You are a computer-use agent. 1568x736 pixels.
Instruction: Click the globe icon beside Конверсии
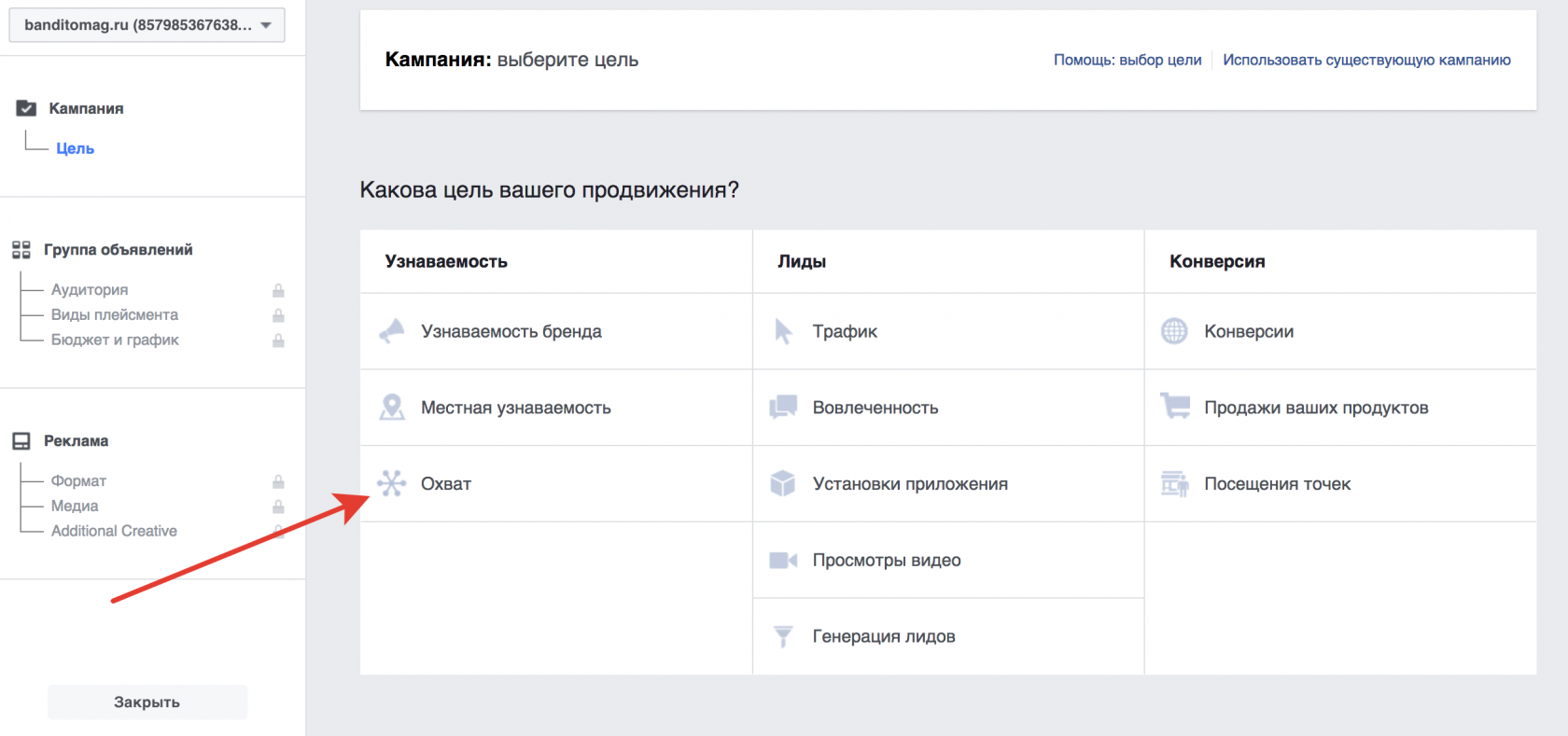pyautogui.click(x=1174, y=331)
